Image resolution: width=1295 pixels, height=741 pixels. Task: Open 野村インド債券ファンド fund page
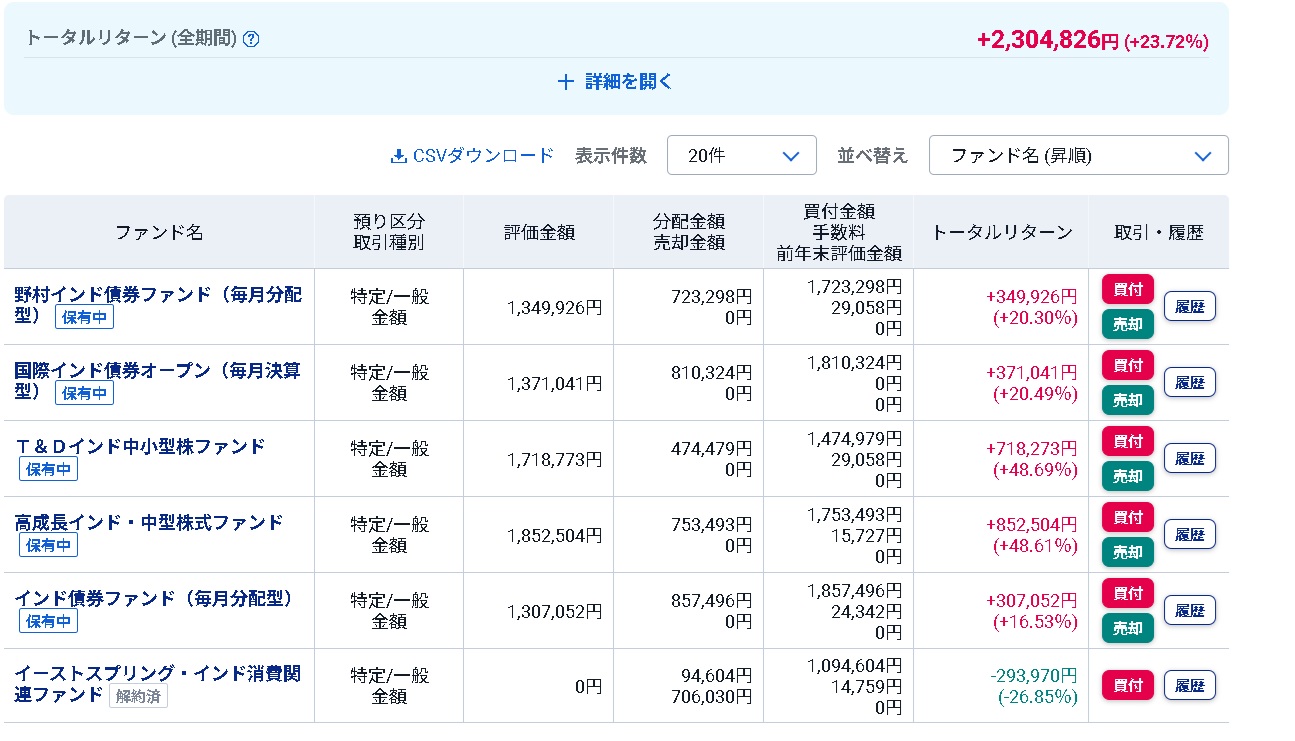(x=157, y=295)
